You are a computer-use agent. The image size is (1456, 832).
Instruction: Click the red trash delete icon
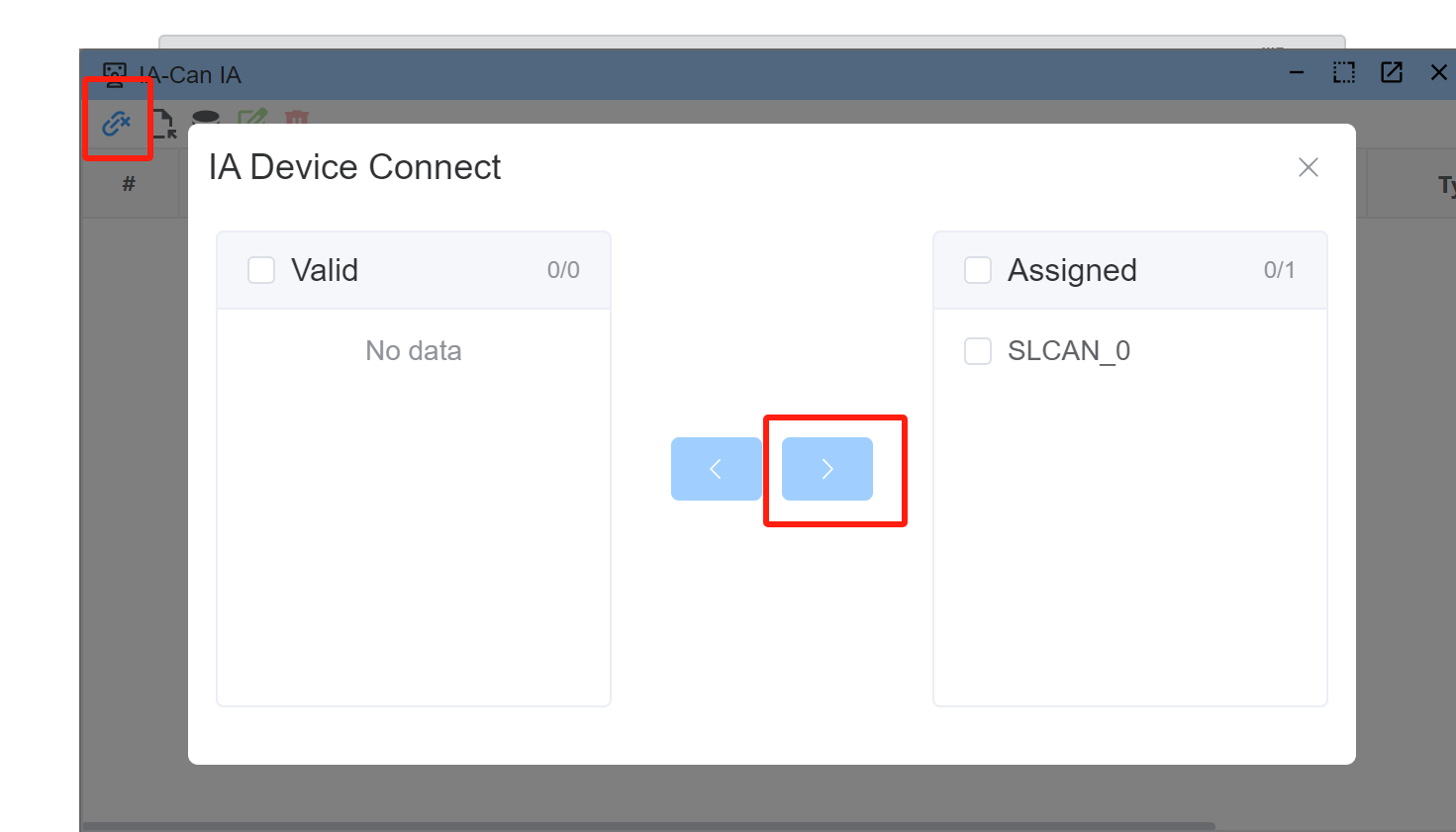[297, 117]
